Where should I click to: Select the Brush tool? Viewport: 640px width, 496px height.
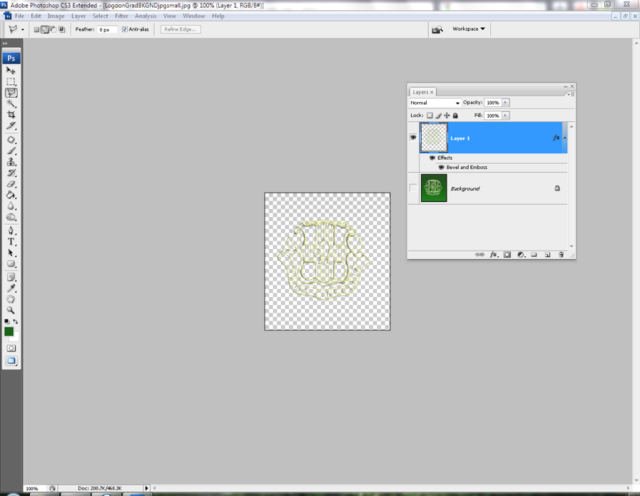pos(11,151)
